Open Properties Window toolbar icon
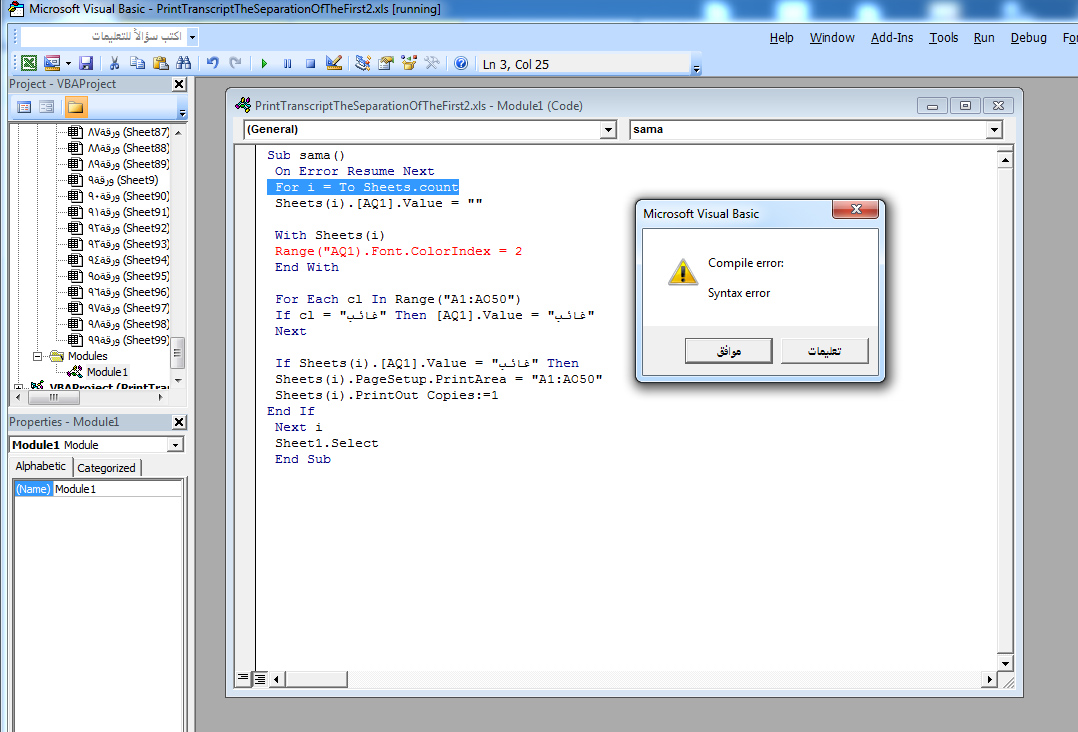This screenshot has height=732, width=1078. [386, 63]
